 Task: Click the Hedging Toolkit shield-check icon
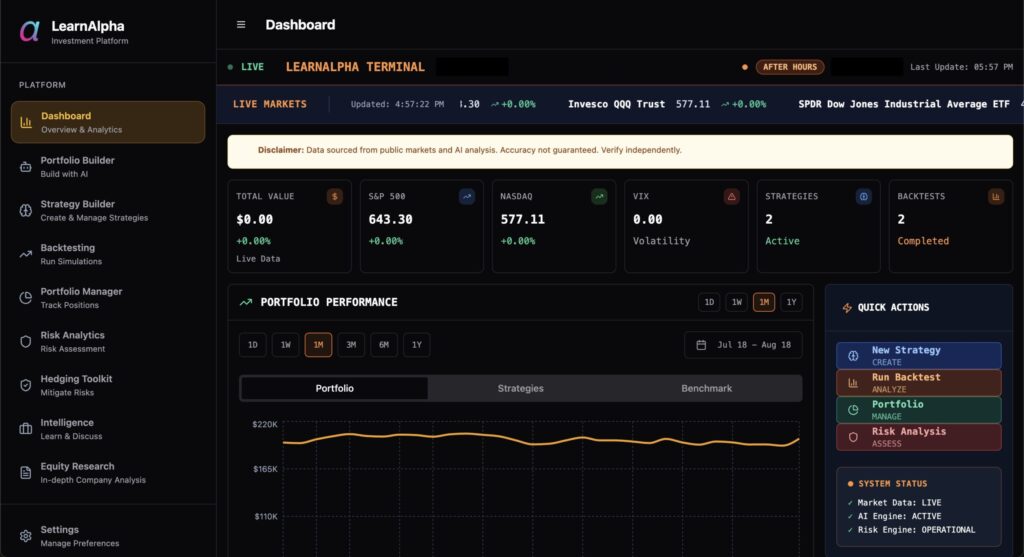pyautogui.click(x=26, y=385)
